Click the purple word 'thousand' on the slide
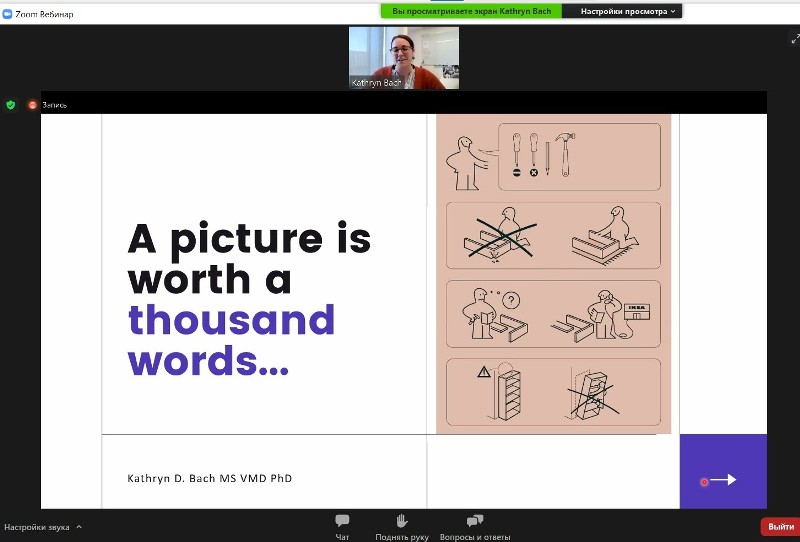Screen dimensions: 800x542 231,319
